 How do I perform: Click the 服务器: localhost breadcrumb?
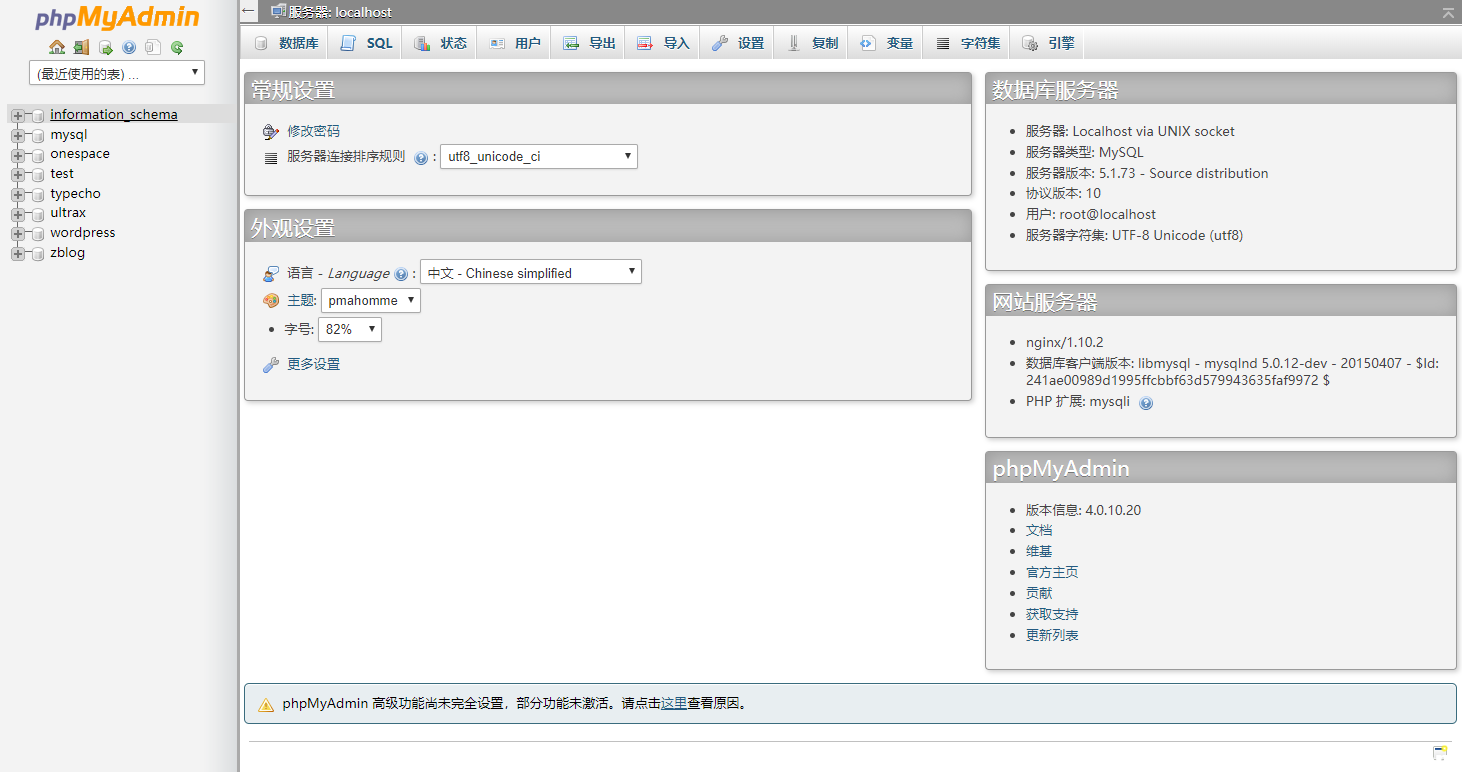tap(340, 12)
